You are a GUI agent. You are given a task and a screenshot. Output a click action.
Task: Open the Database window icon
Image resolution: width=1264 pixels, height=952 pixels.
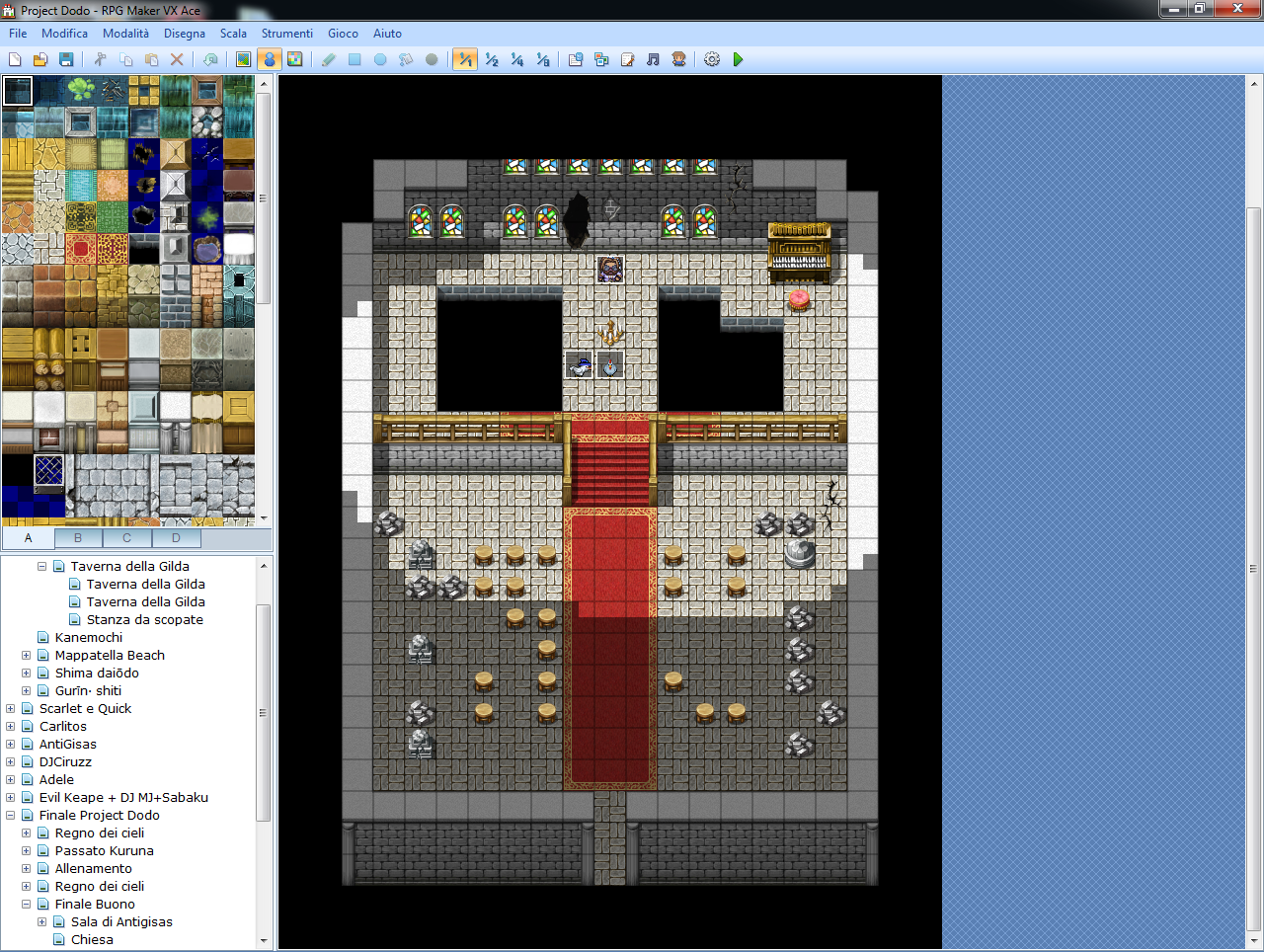(576, 59)
